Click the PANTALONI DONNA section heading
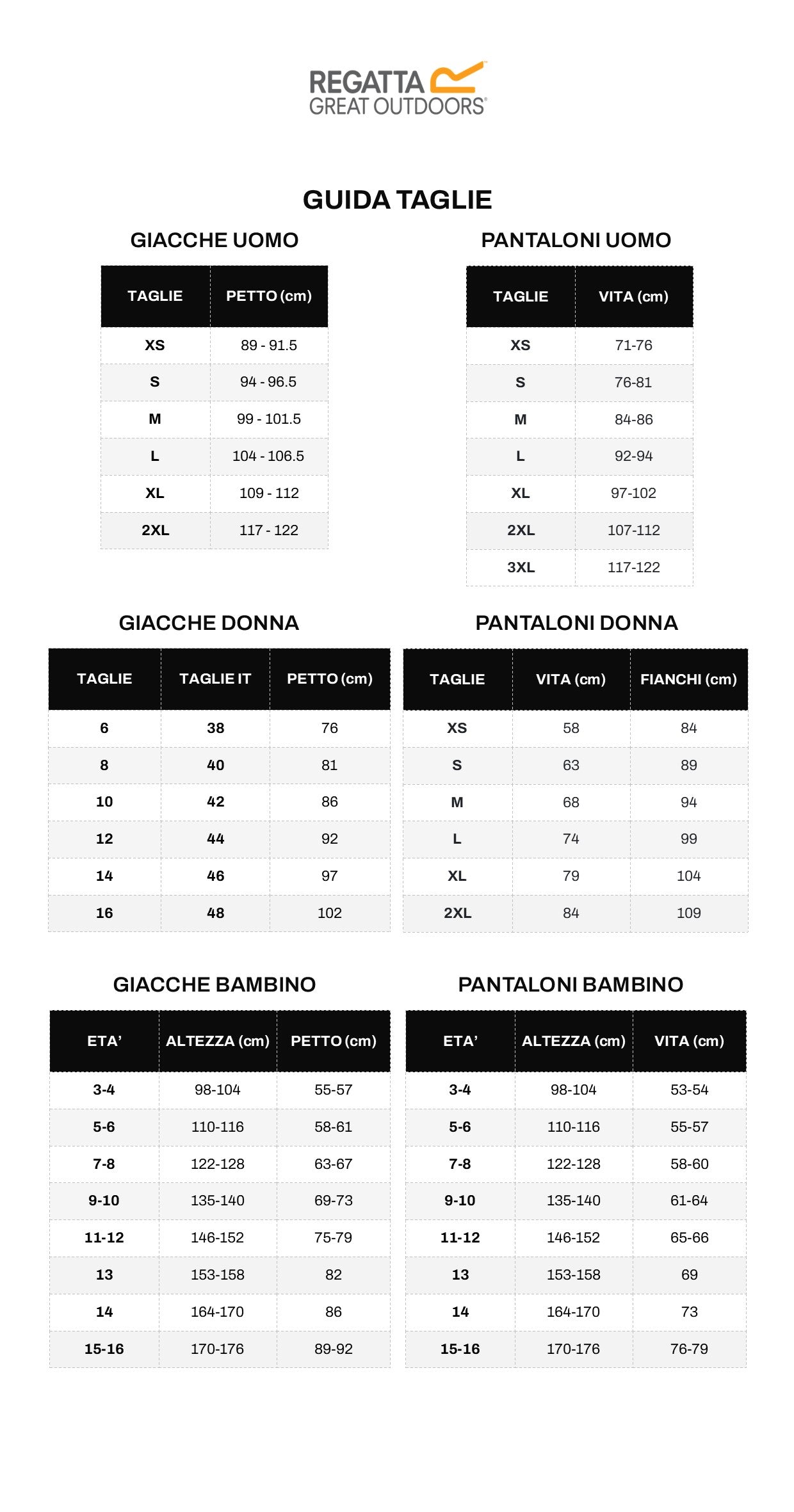The image size is (794, 1512). 576,623
